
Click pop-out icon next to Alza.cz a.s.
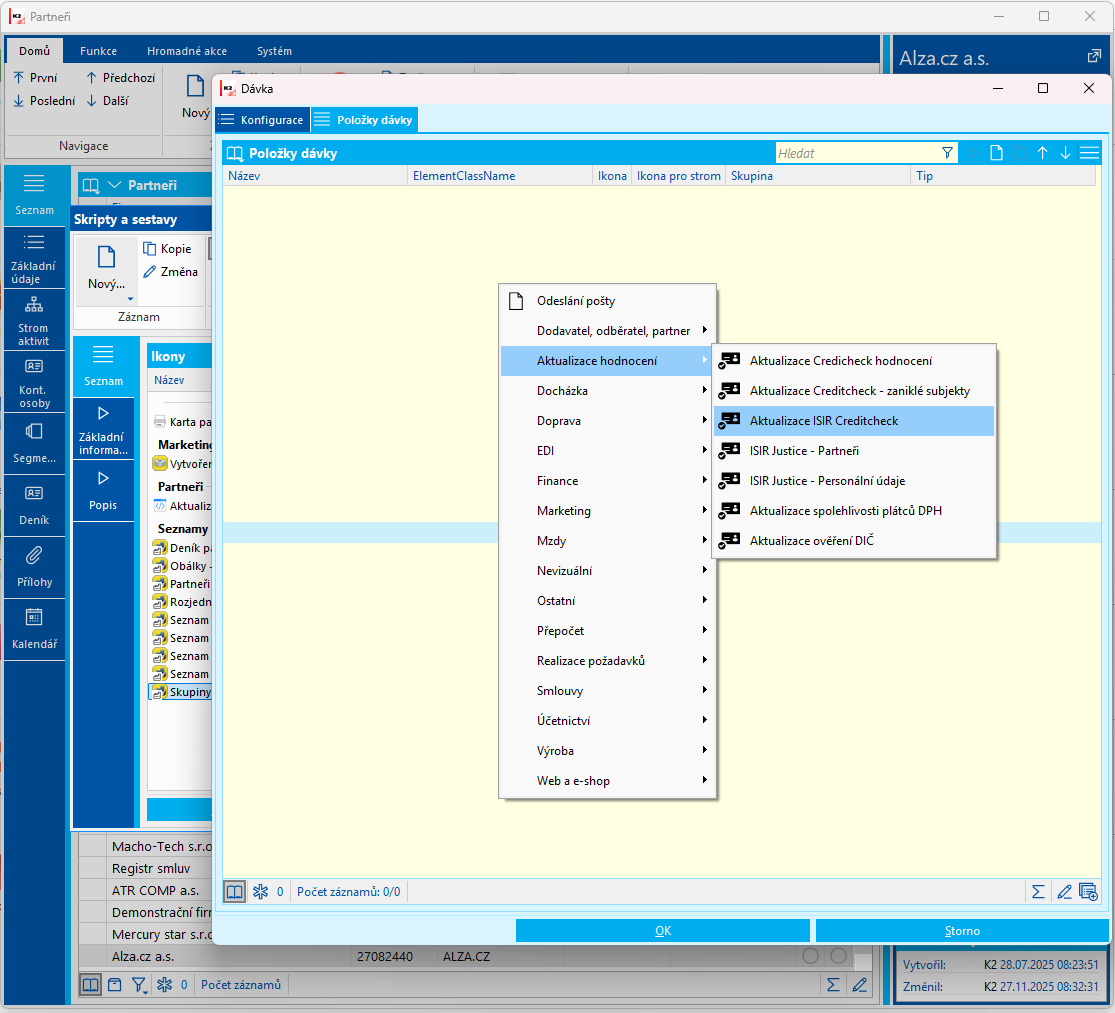pos(1094,56)
